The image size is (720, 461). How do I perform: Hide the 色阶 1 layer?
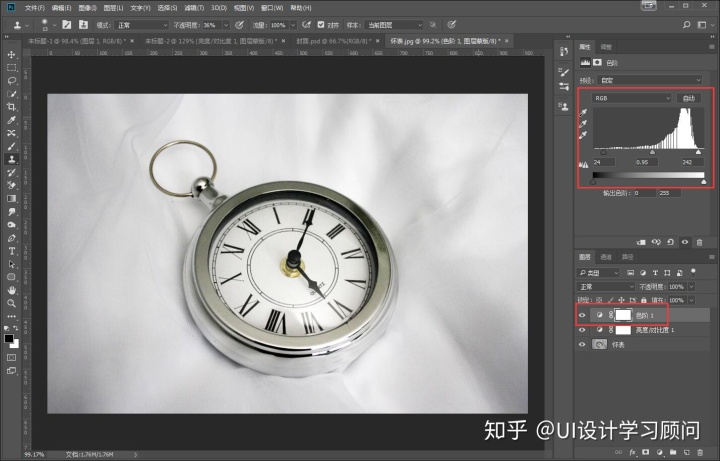click(582, 315)
